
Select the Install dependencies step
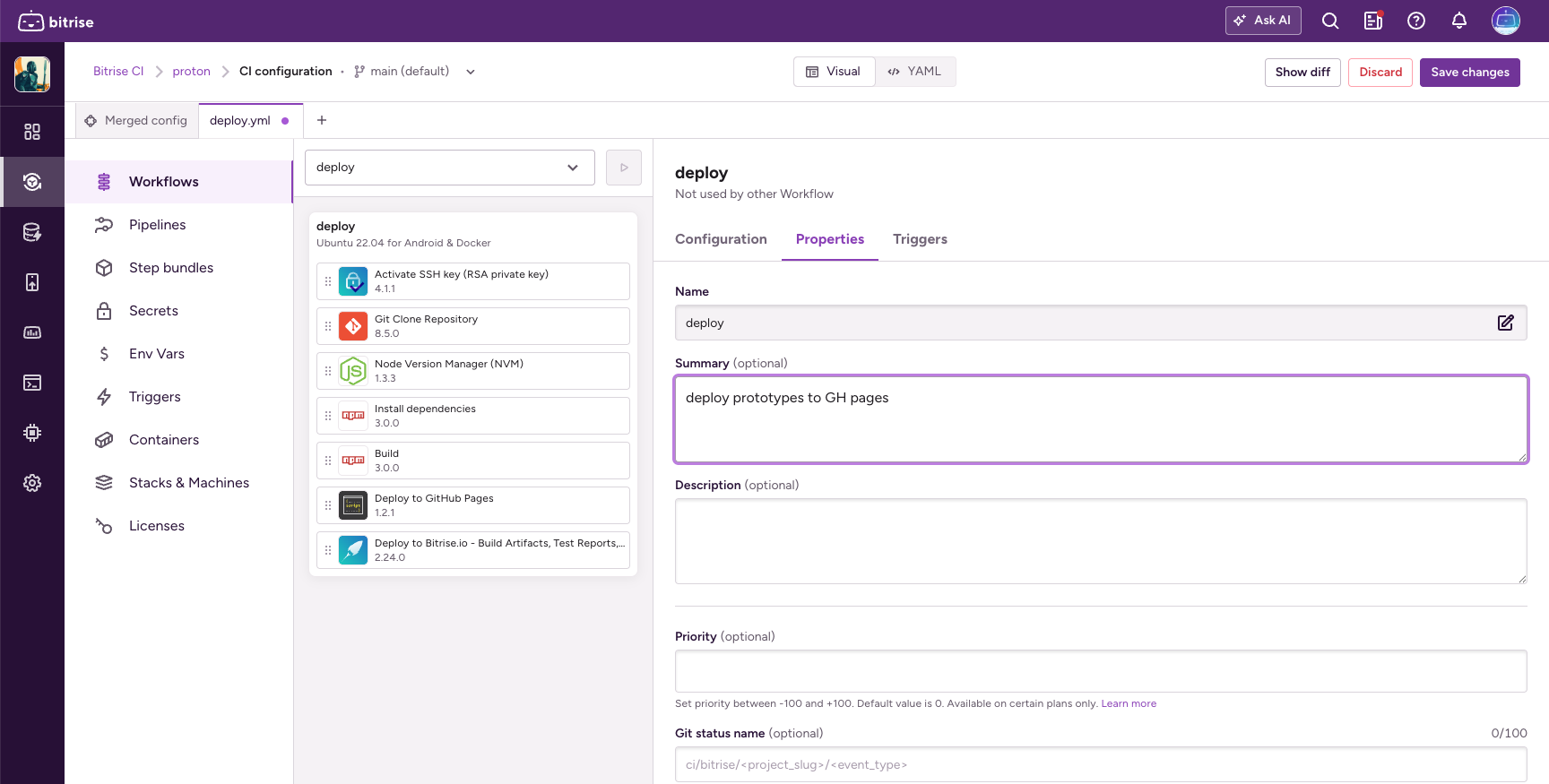473,416
